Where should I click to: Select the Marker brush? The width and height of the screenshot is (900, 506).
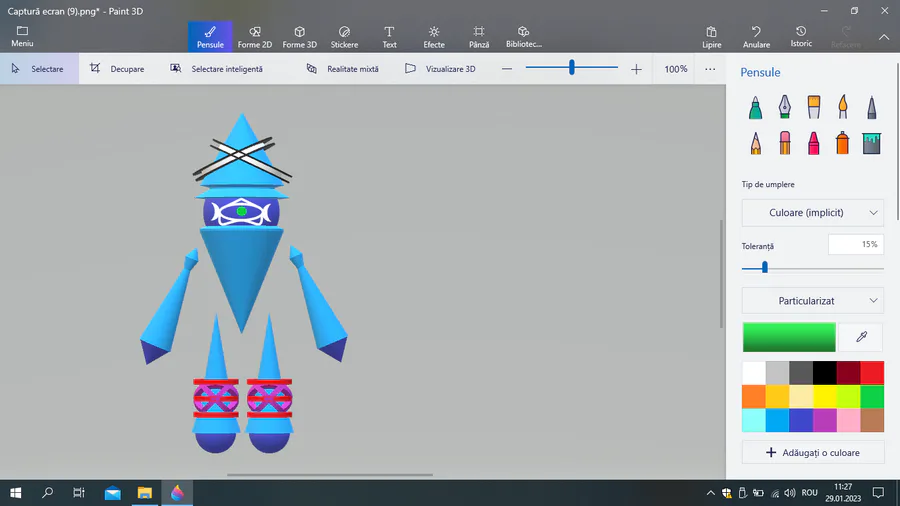(755, 107)
